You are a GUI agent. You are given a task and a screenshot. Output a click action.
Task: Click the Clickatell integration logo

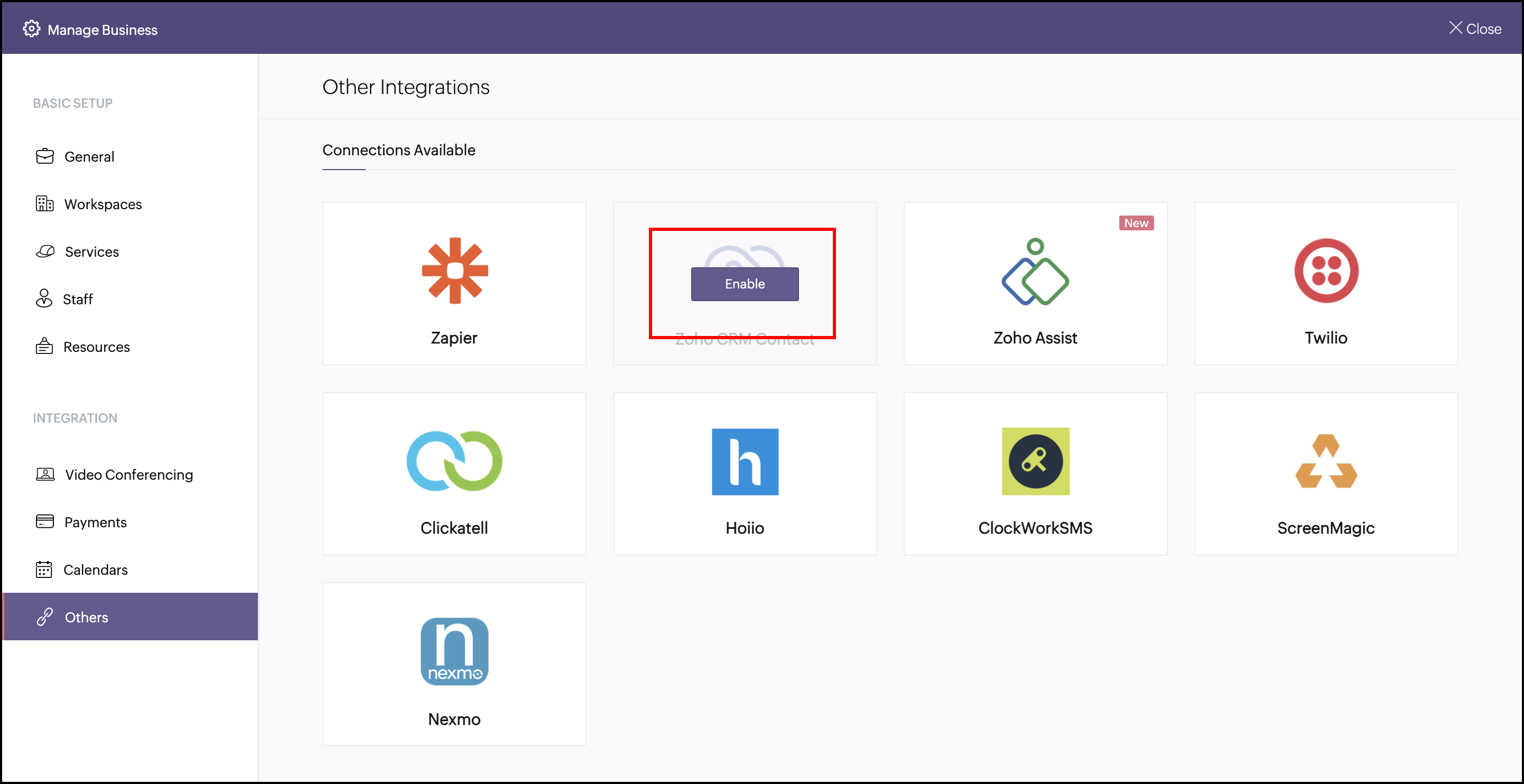[x=454, y=461]
